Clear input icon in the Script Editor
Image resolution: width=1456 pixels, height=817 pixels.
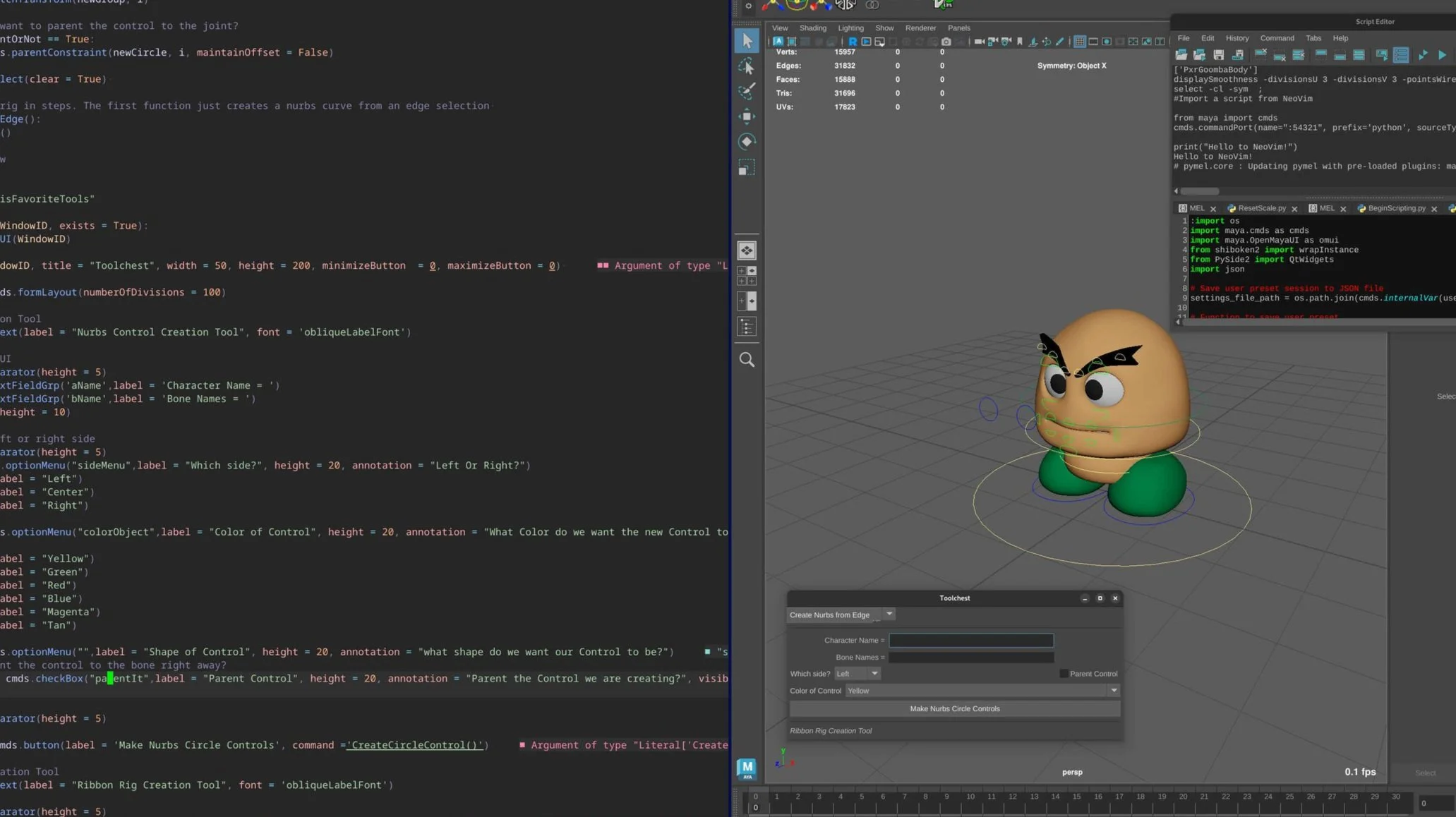(x=1280, y=56)
